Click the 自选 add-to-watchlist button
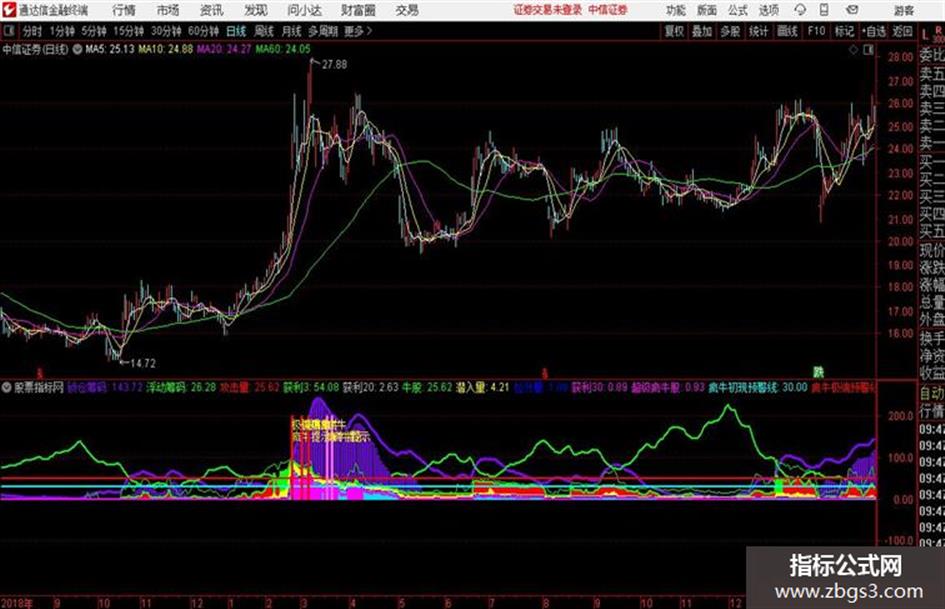This screenshot has height=609, width=945. (x=874, y=31)
